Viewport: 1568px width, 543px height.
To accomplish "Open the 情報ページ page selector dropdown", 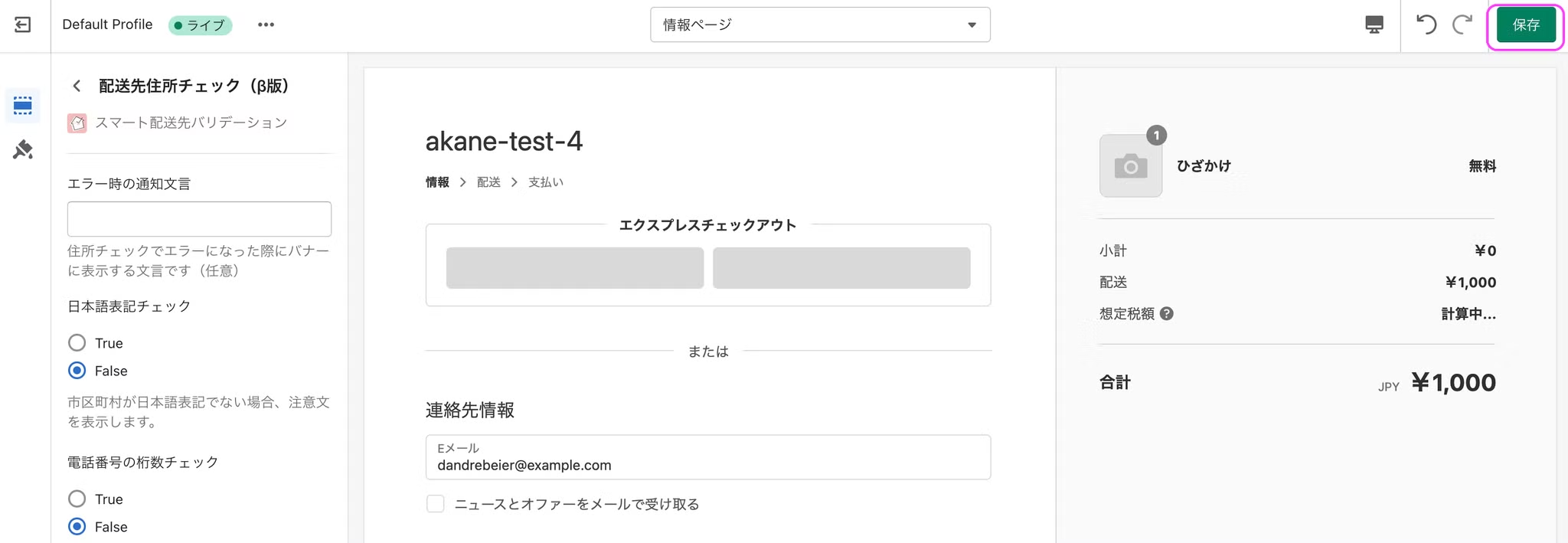I will click(820, 25).
